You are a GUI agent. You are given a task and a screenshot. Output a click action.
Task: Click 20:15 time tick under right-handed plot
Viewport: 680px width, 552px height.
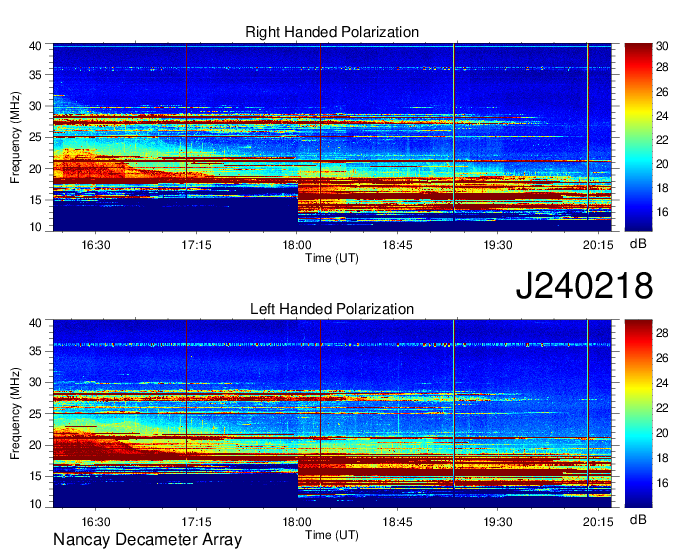tap(598, 245)
